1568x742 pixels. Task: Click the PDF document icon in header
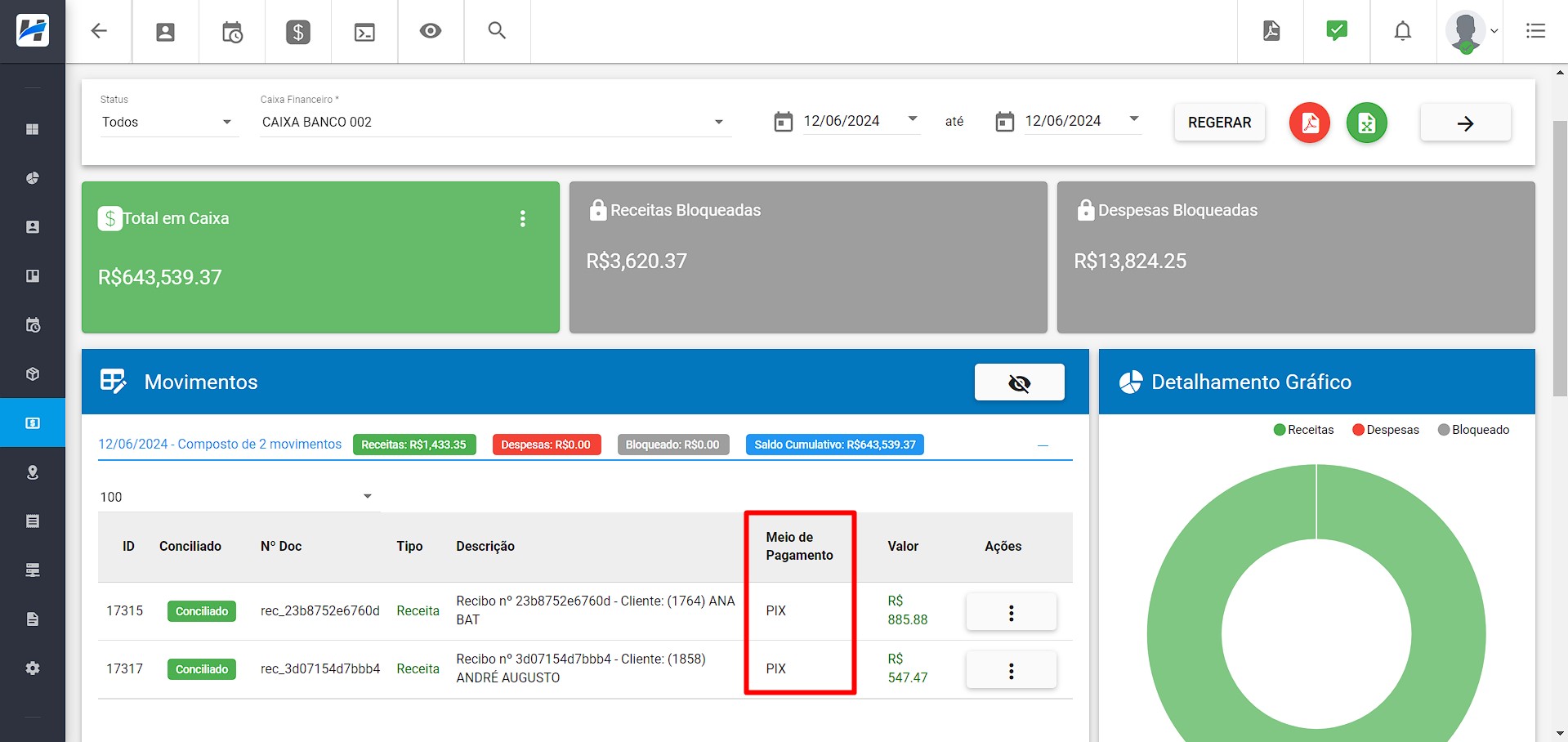pyautogui.click(x=1271, y=31)
